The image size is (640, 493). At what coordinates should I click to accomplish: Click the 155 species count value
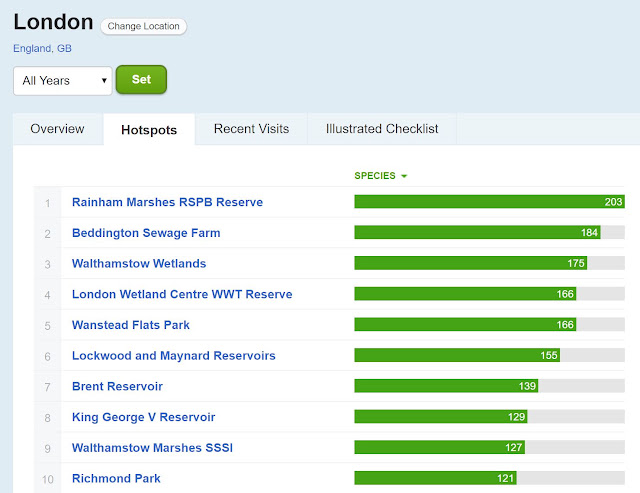[549, 355]
